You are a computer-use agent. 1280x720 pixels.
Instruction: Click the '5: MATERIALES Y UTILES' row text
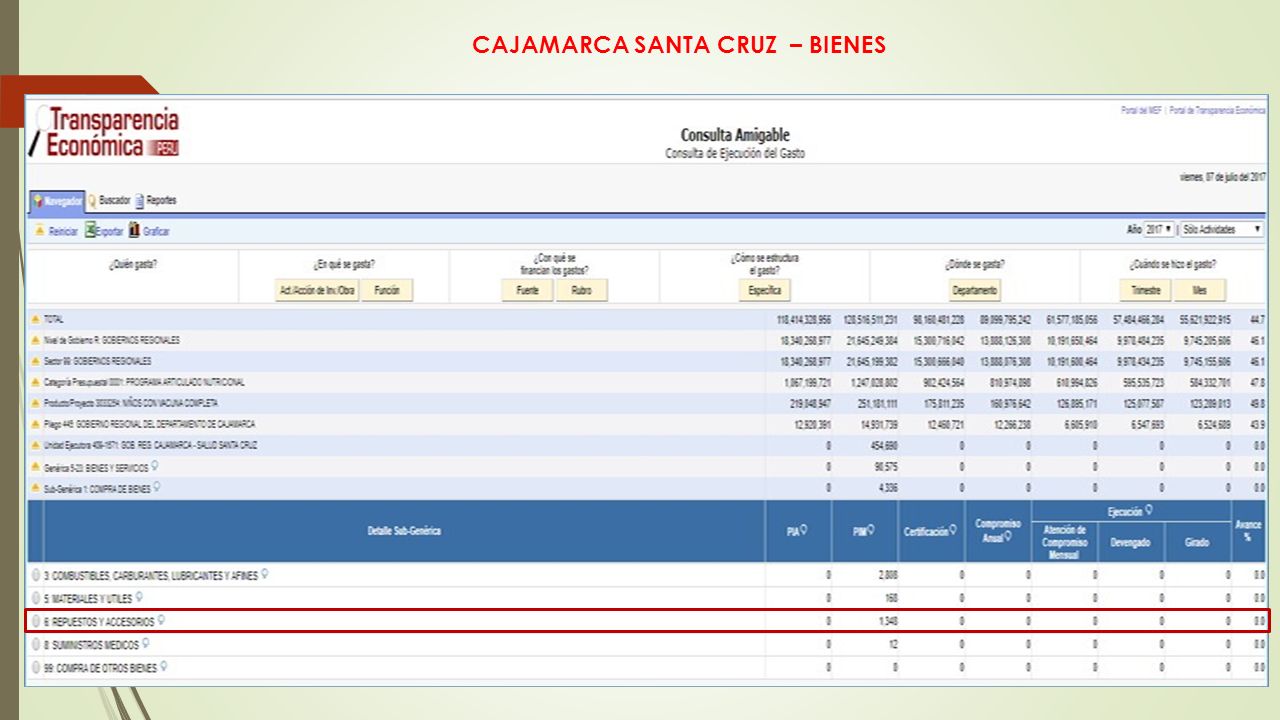pyautogui.click(x=89, y=598)
